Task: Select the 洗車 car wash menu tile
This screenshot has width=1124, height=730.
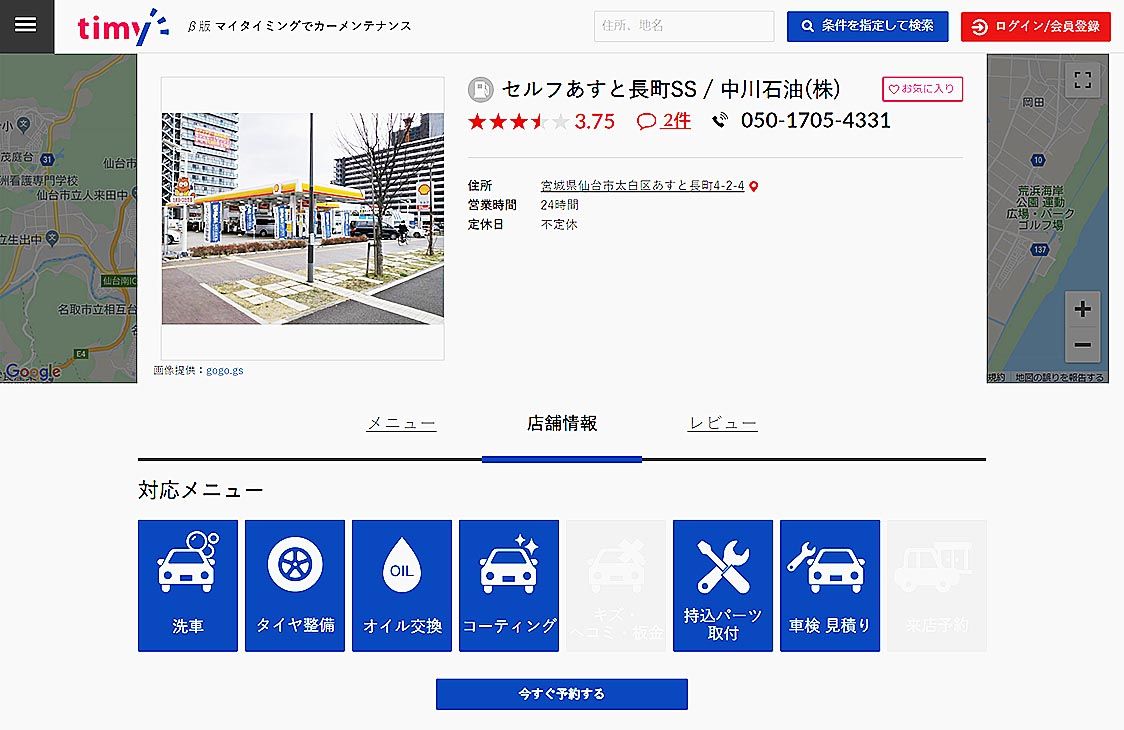Action: tap(188, 585)
